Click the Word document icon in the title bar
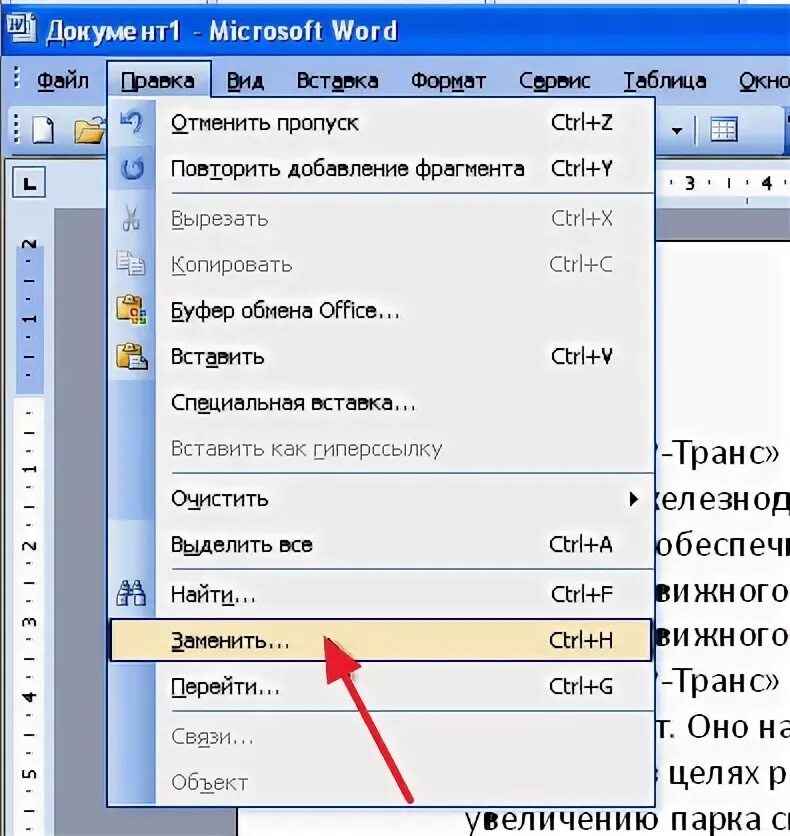The image size is (790, 836). 21,28
